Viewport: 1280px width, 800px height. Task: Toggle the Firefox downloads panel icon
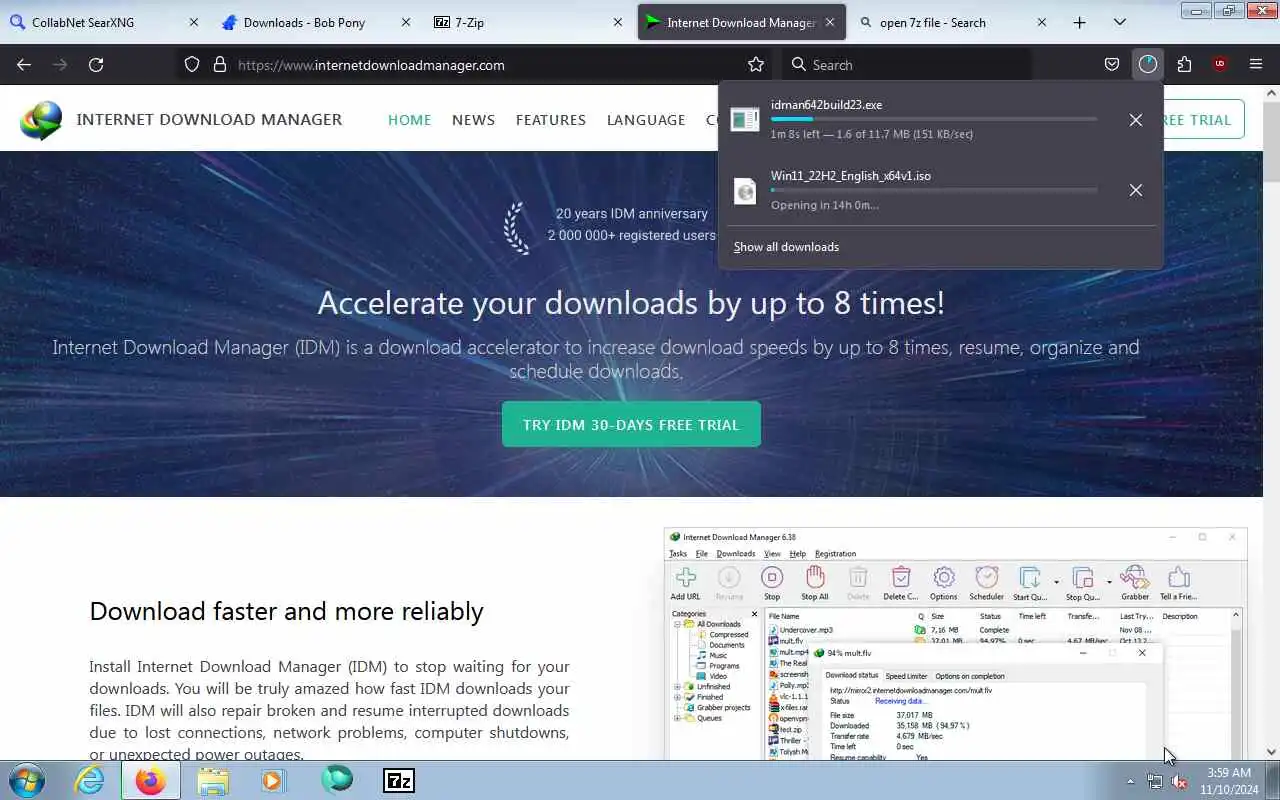tap(1147, 64)
